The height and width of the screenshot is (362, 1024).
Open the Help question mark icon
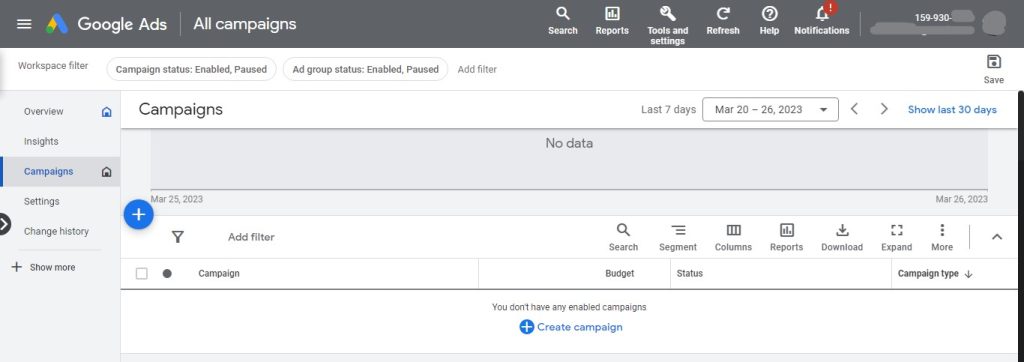(x=769, y=14)
